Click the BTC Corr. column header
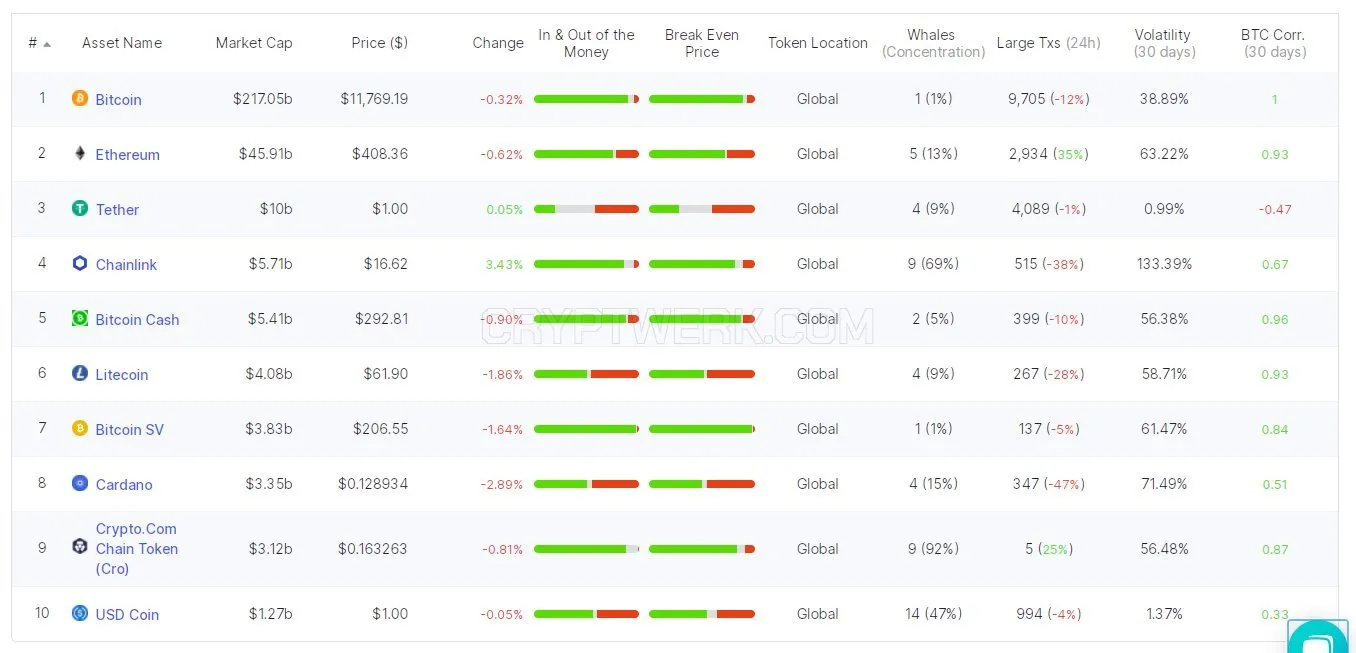 [x=1274, y=43]
